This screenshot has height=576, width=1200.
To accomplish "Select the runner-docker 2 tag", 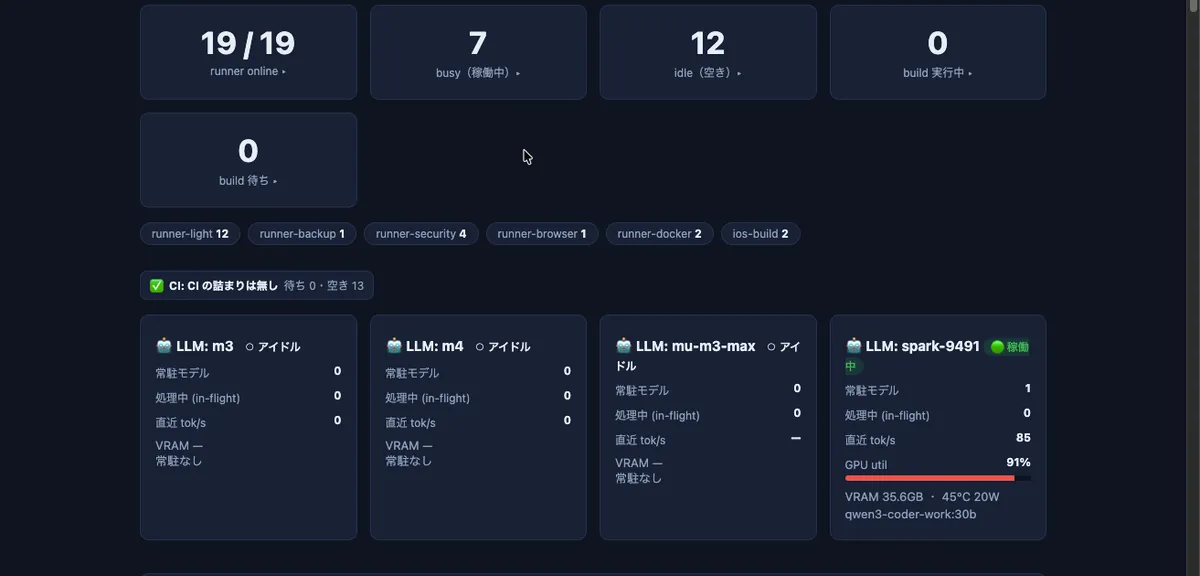I will click(659, 234).
